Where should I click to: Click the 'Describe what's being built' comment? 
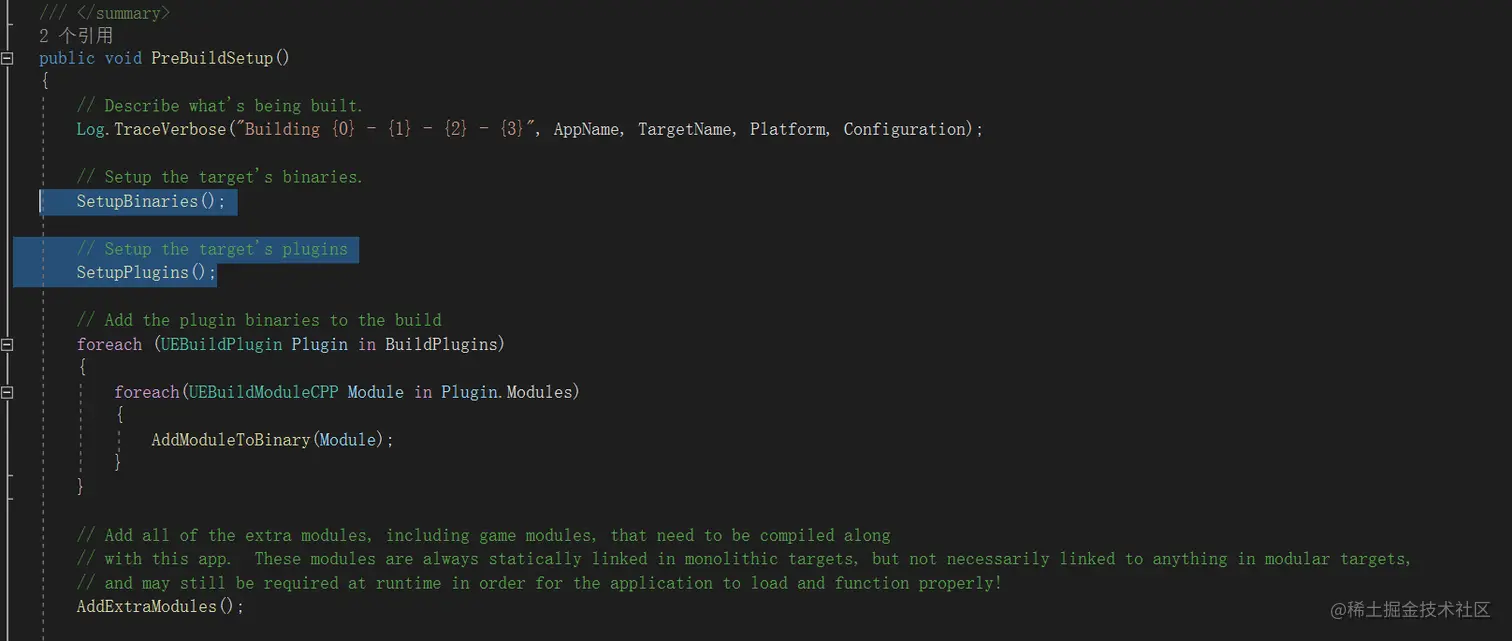tap(220, 106)
